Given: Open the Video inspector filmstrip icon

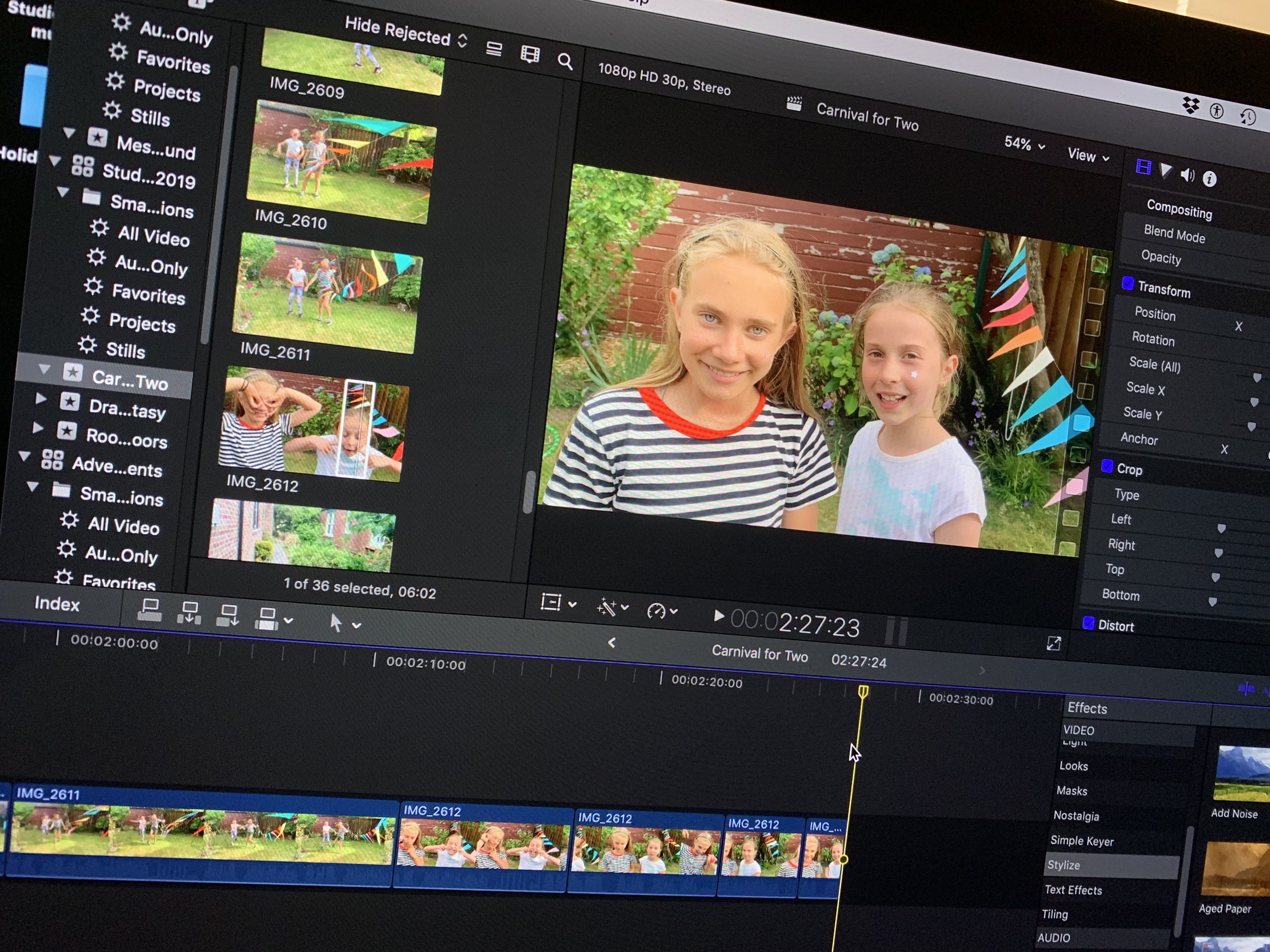Looking at the screenshot, I should (x=1143, y=168).
